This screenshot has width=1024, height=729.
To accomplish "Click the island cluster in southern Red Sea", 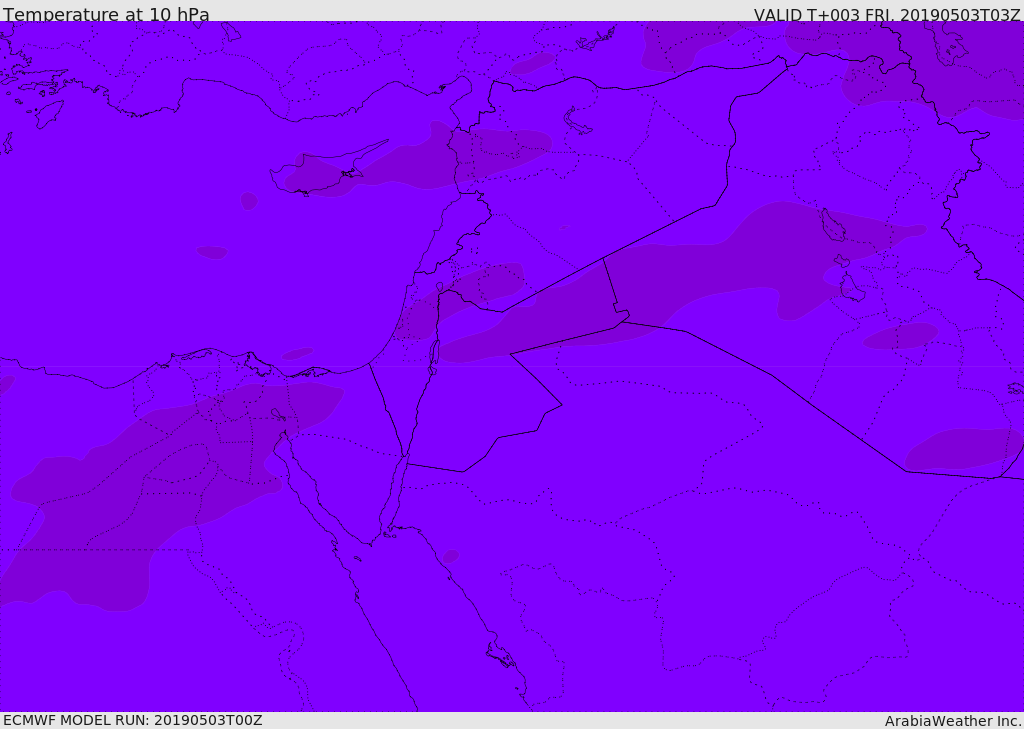I will pyautogui.click(x=500, y=655).
